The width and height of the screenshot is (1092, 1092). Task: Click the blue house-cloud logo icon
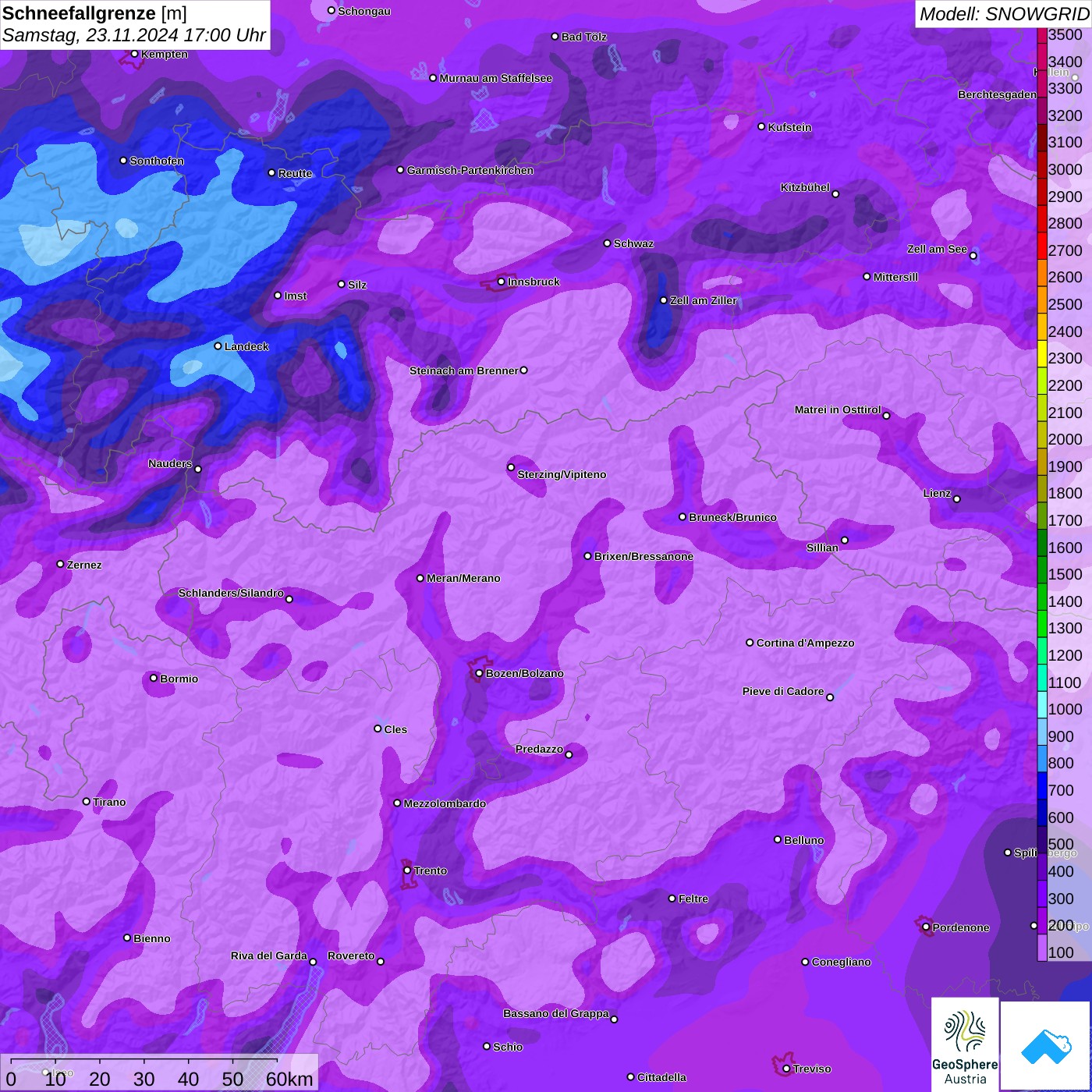[x=1046, y=1047]
